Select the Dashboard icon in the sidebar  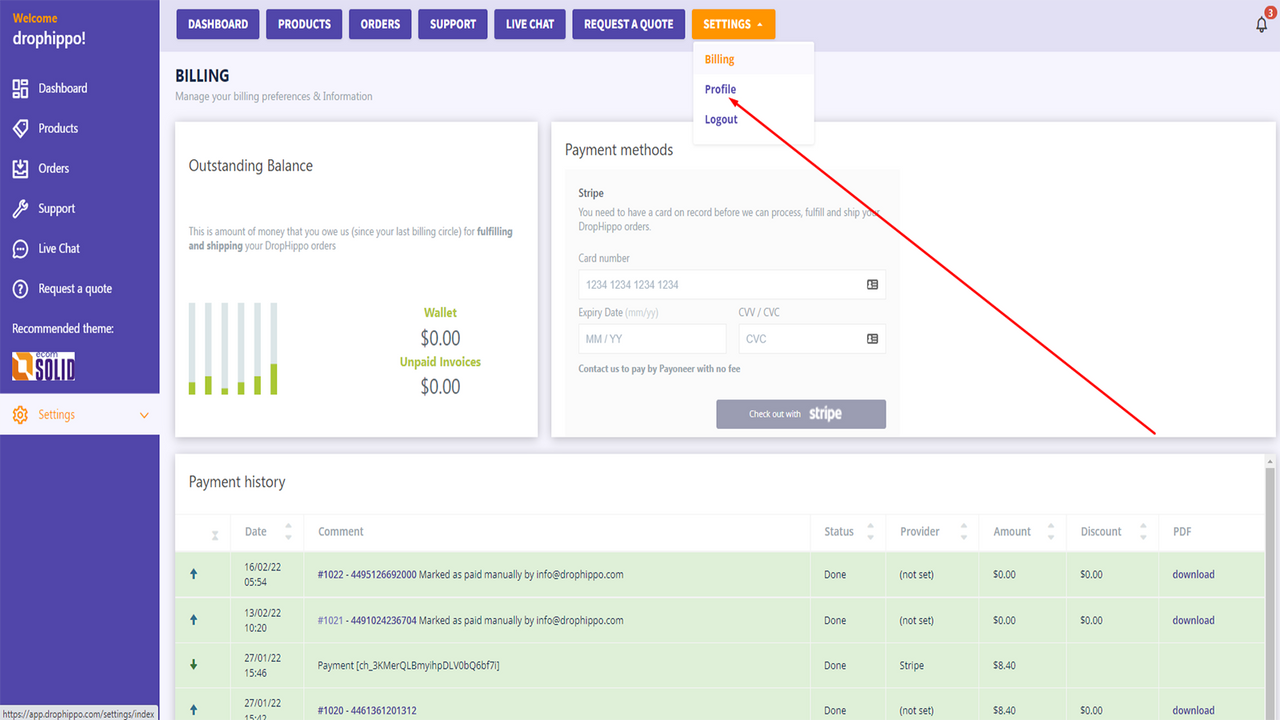click(20, 88)
